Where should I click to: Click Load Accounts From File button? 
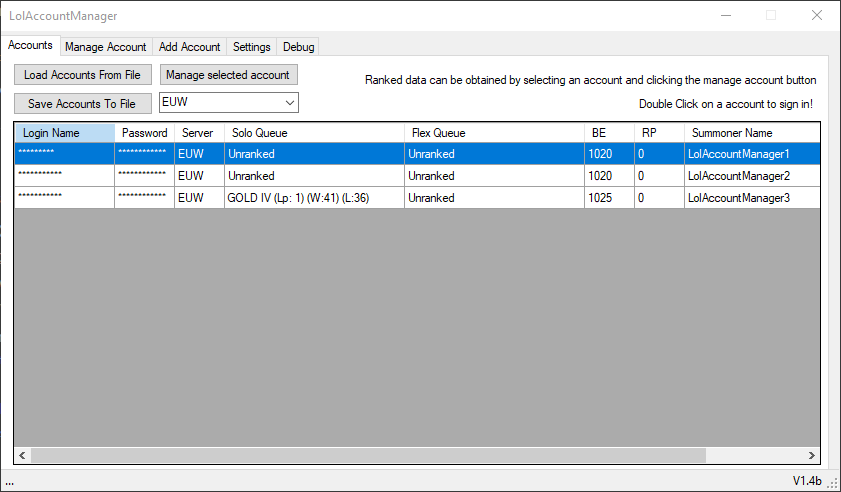pyautogui.click(x=83, y=75)
